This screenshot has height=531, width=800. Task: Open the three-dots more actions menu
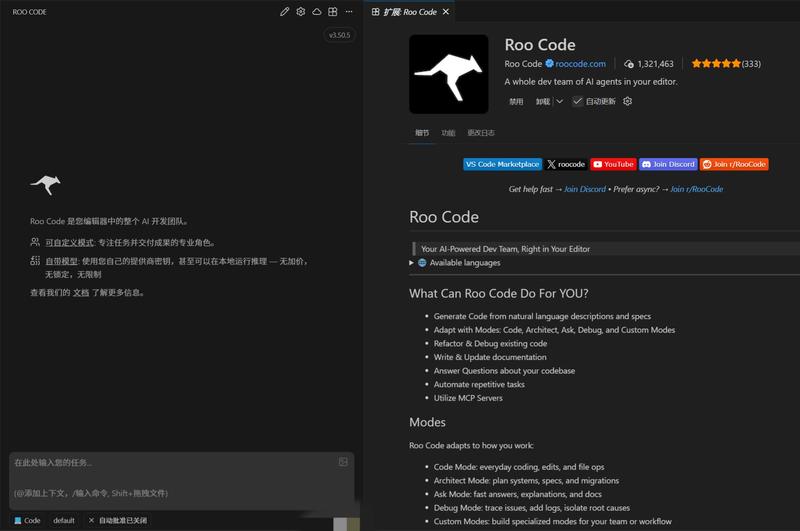tap(349, 11)
